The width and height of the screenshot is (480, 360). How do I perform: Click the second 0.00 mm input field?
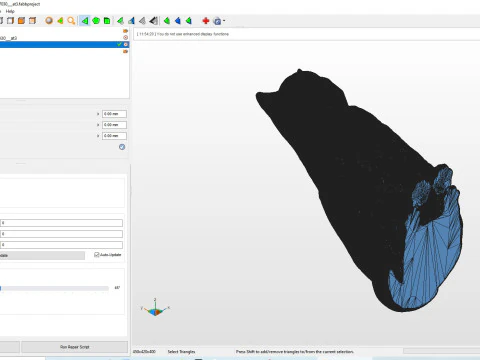point(114,125)
